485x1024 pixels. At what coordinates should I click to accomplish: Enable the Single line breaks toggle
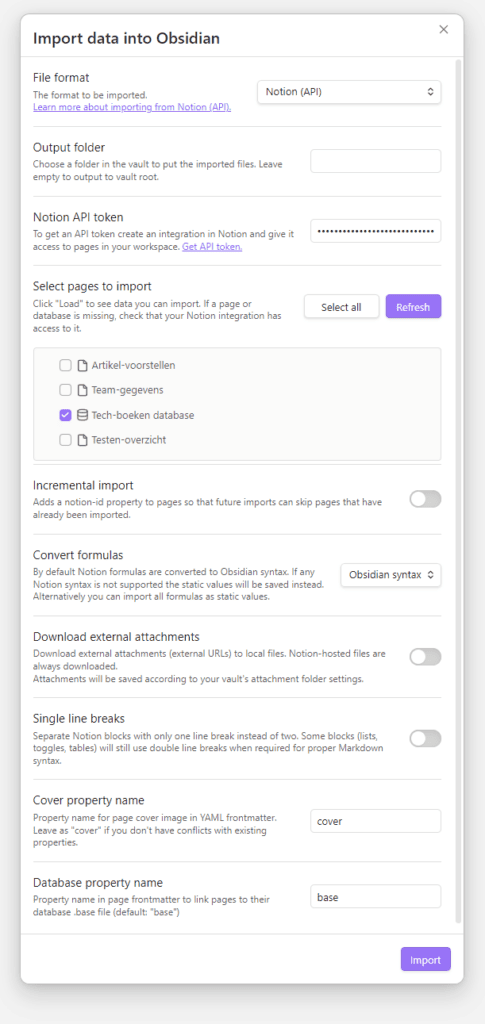click(426, 739)
